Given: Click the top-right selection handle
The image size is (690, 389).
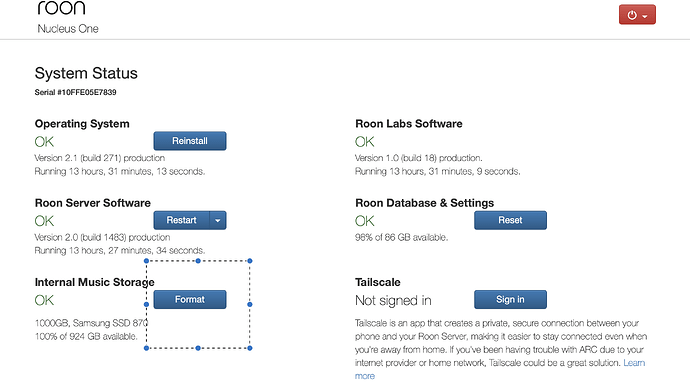Looking at the screenshot, I should click(250, 261).
